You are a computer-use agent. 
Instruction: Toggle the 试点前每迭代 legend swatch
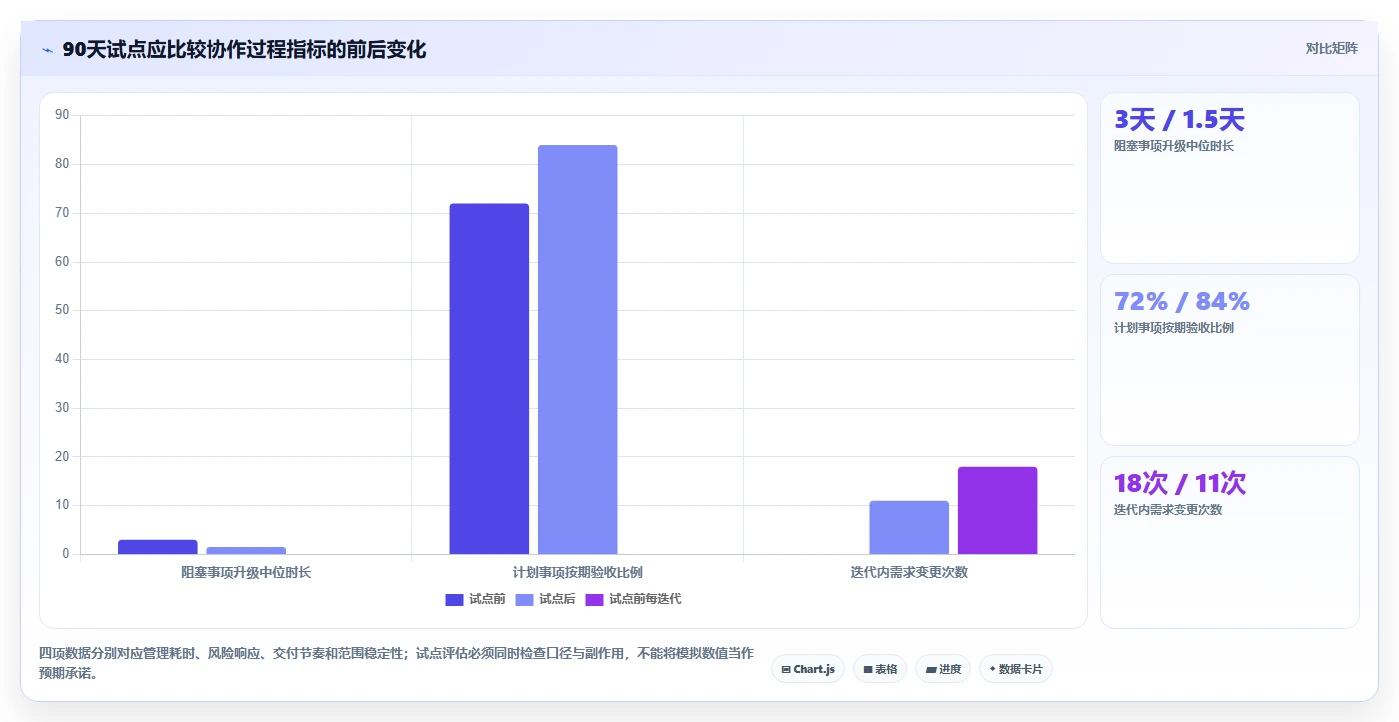594,599
